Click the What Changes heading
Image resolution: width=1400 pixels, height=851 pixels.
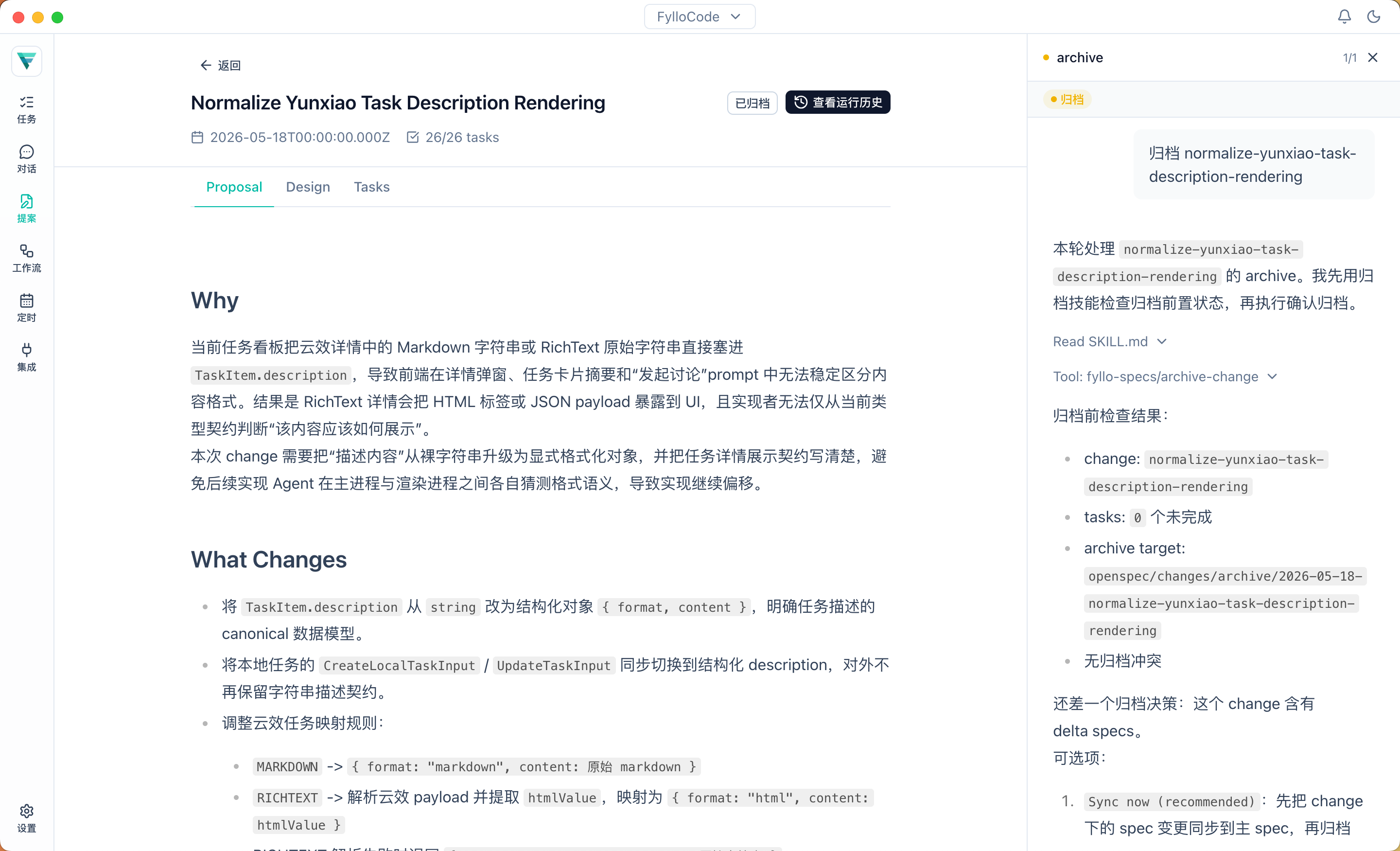coord(269,559)
